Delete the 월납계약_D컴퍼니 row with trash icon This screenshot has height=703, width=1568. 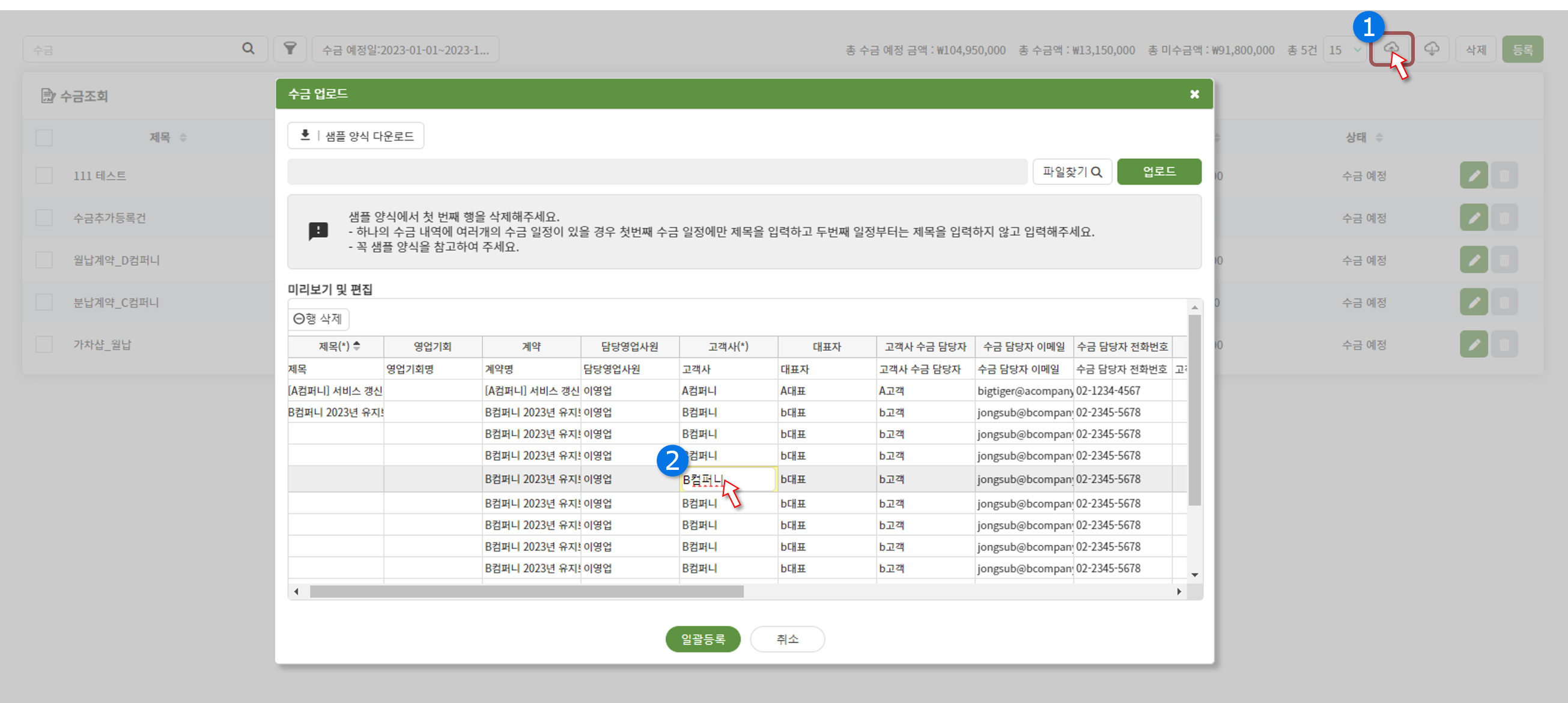(1504, 260)
